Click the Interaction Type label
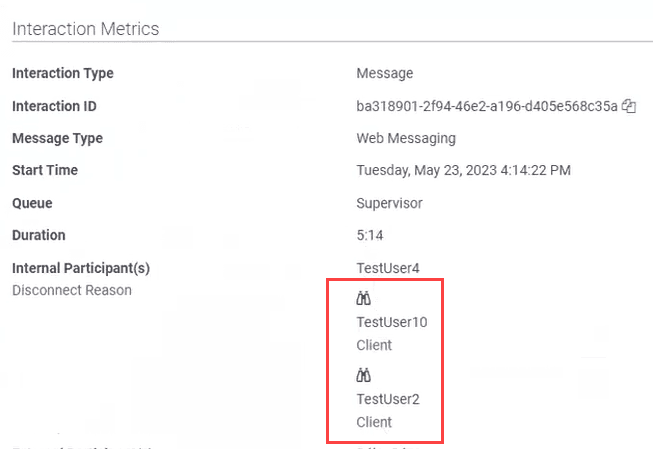 point(62,73)
